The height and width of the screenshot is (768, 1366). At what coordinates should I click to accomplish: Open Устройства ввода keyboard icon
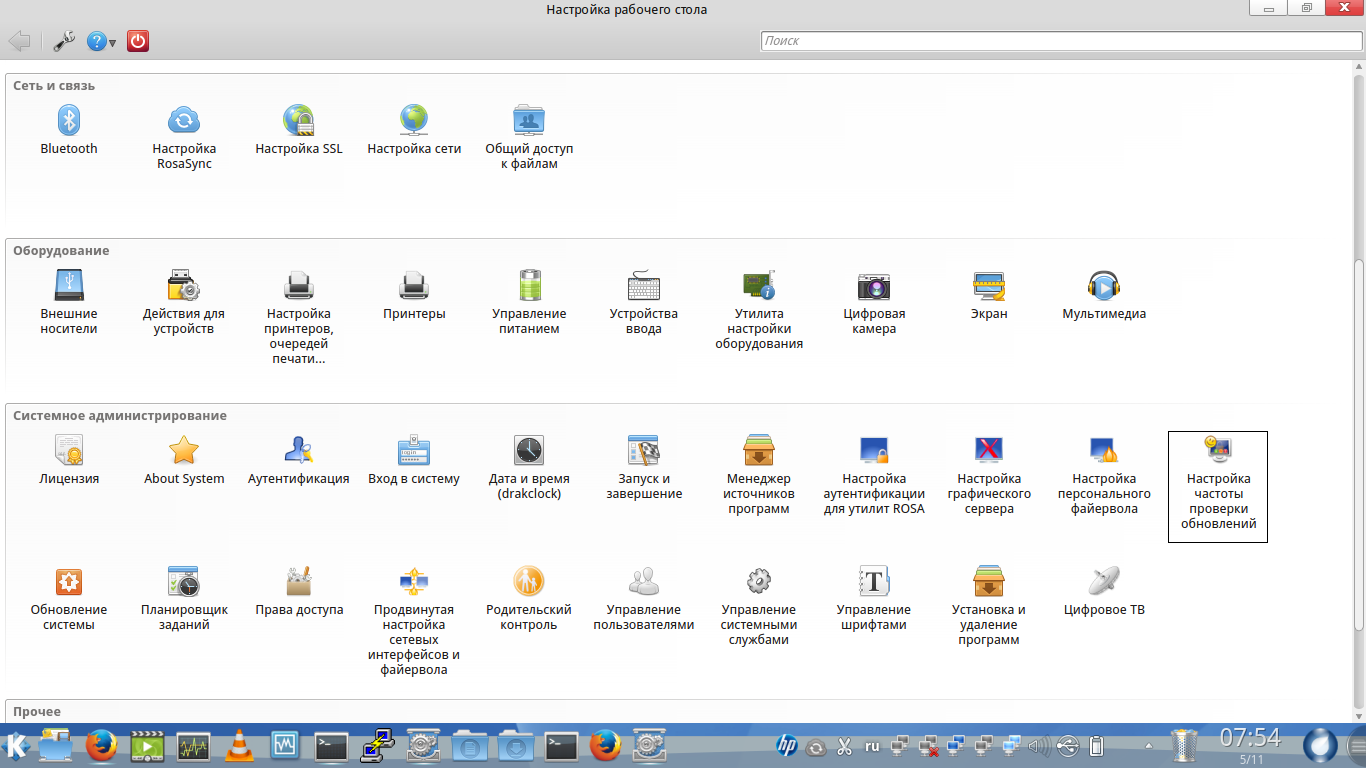643,287
